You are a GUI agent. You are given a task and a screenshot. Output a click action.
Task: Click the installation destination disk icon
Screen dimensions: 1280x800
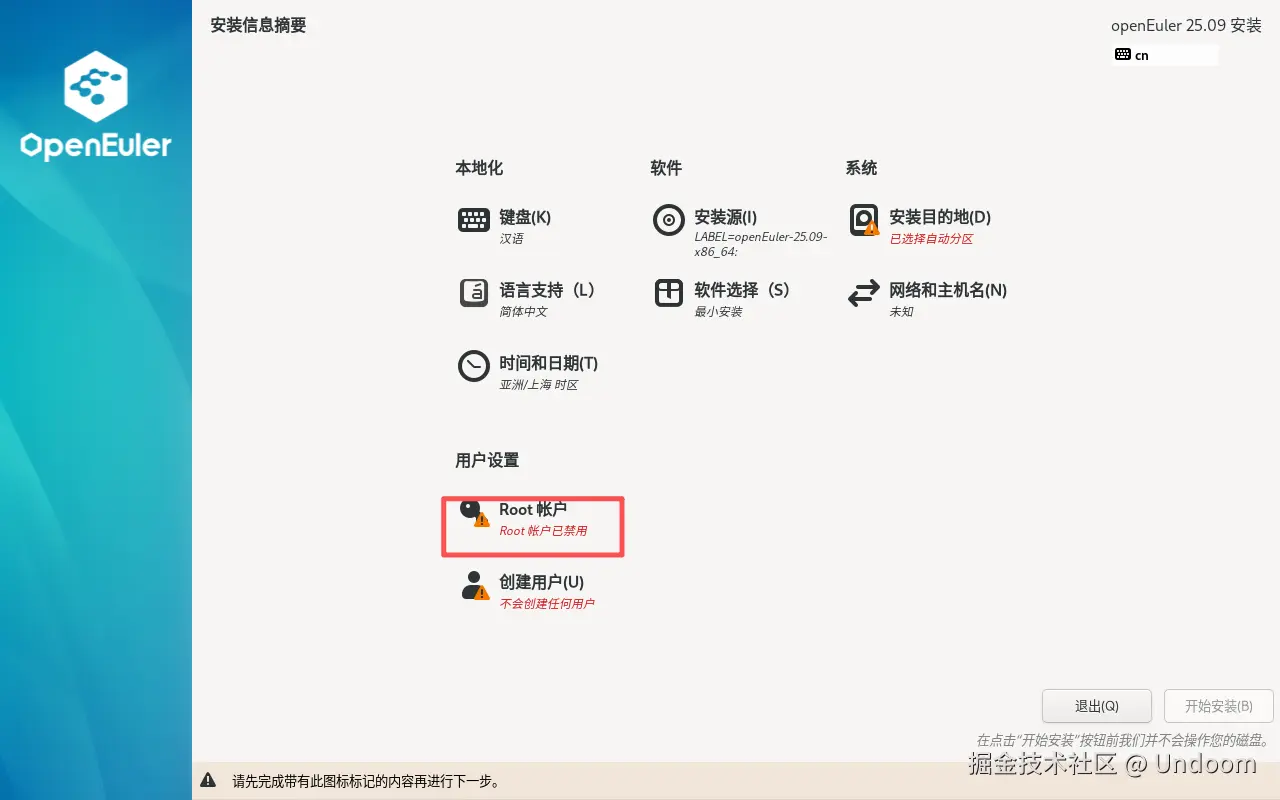pos(864,220)
